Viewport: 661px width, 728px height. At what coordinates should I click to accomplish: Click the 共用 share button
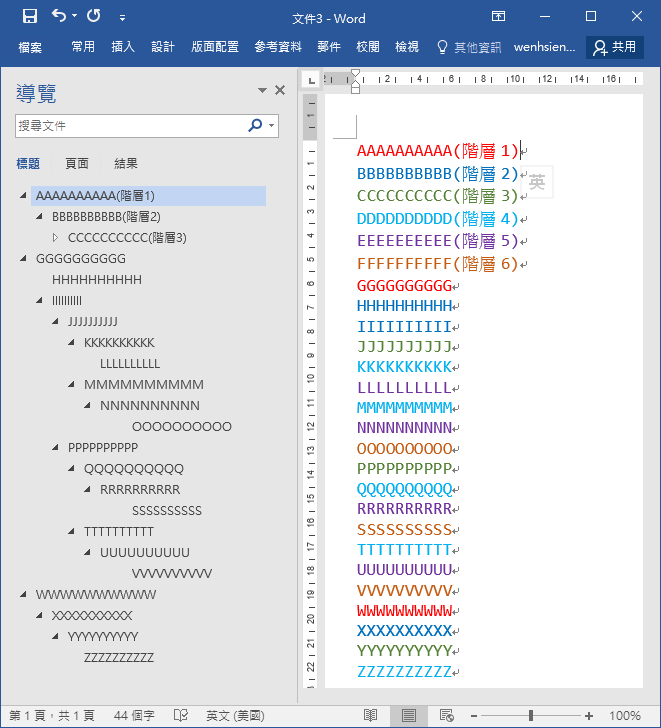(615, 47)
